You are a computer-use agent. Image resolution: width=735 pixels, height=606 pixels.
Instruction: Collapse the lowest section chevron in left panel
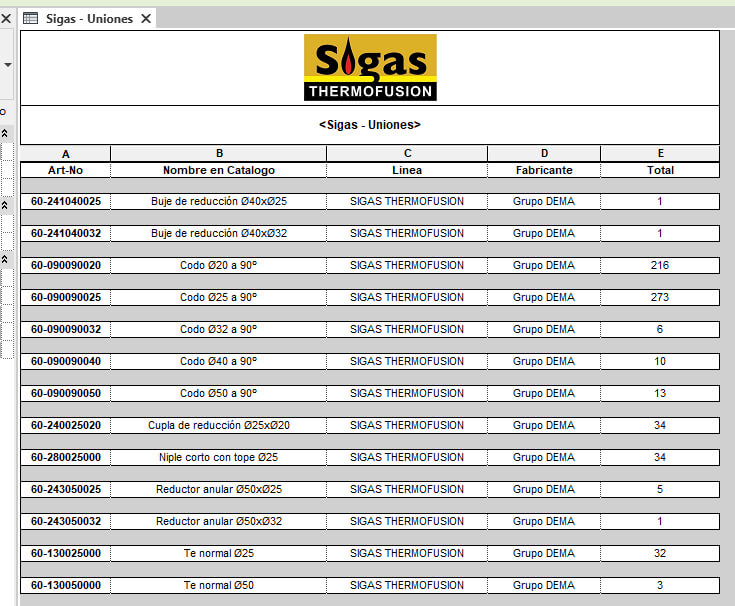(4, 259)
